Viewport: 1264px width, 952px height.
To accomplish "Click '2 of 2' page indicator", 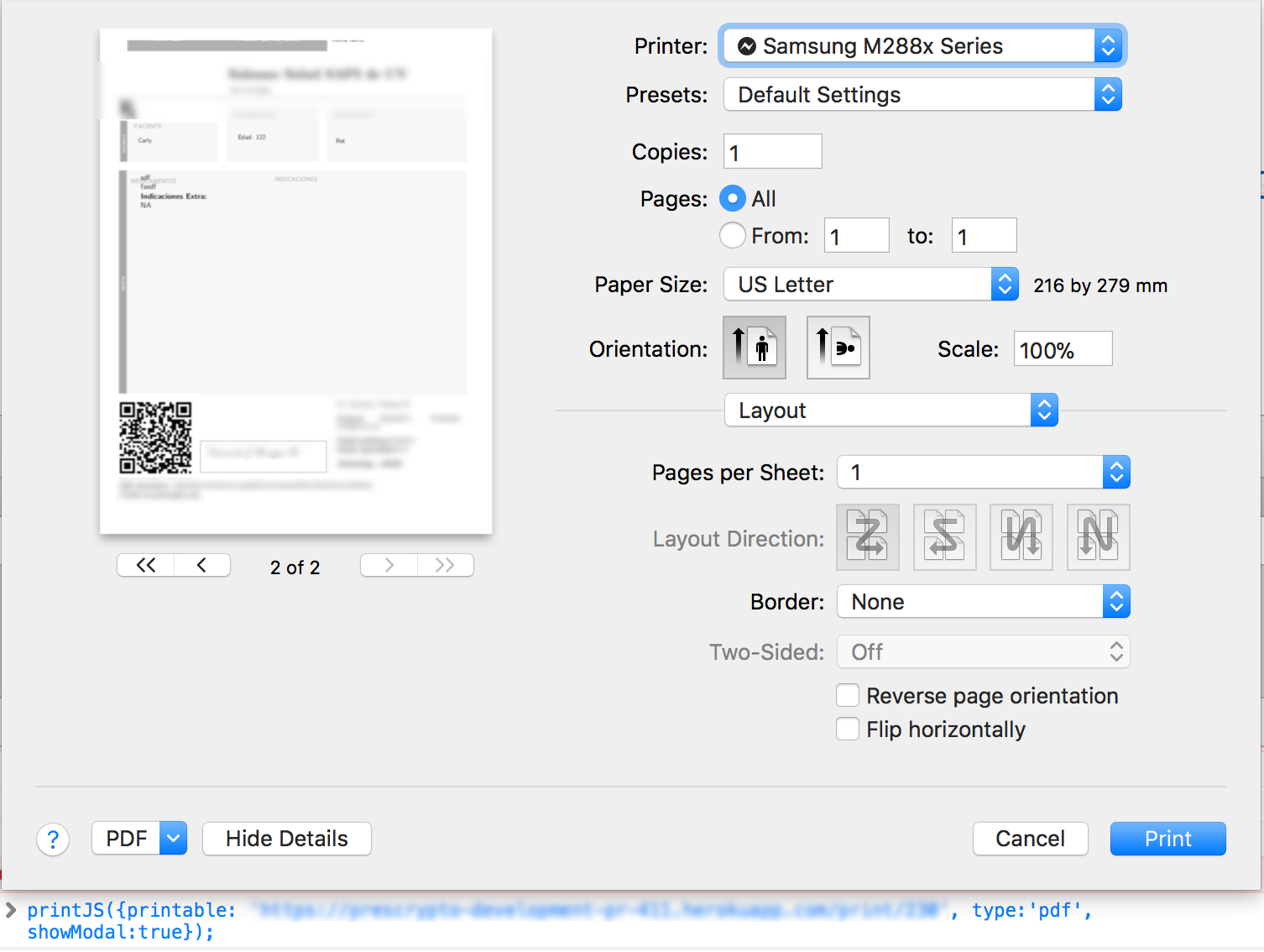I will pyautogui.click(x=295, y=568).
